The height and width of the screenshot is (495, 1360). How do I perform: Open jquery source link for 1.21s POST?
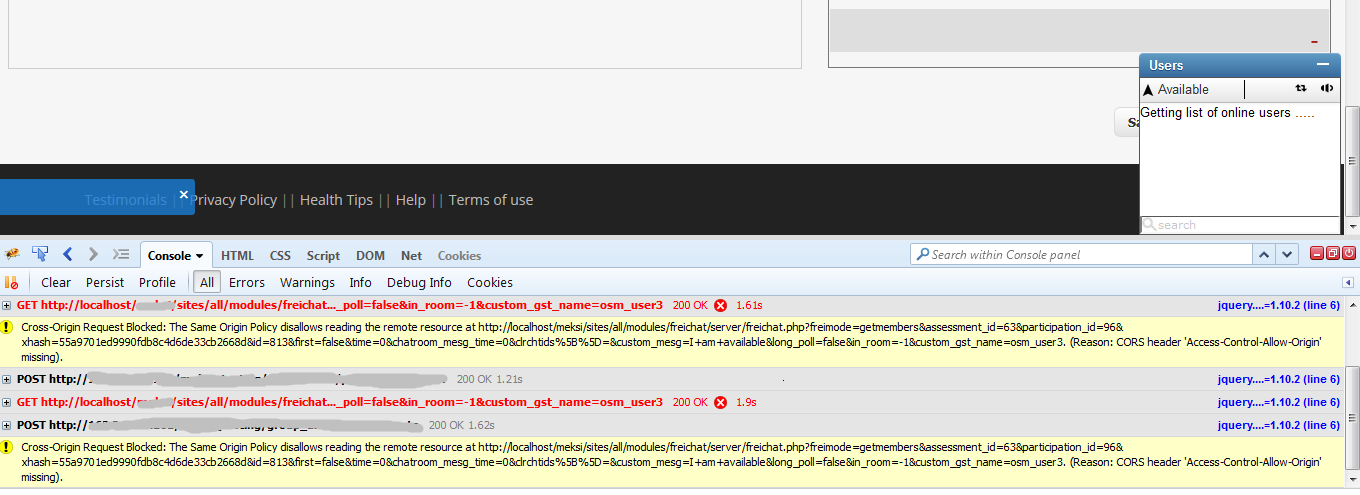1278,379
